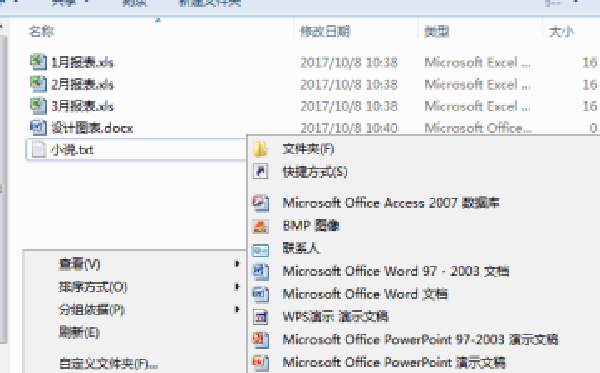Expand the 分组依据(P) submenu arrow
The image size is (600, 373).
click(237, 309)
